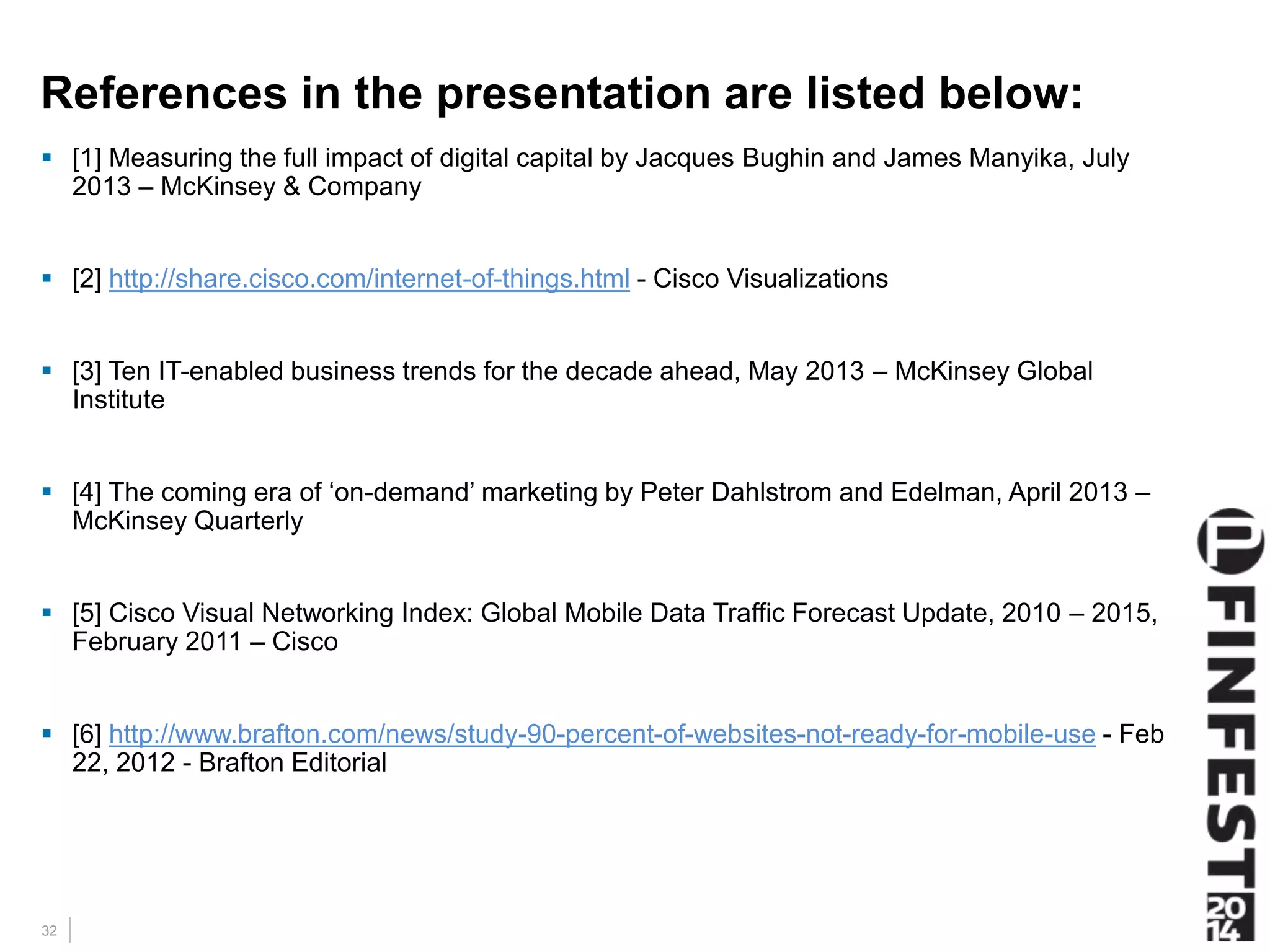Image resolution: width=1270 pixels, height=952 pixels.
Task: Select reference [5] Cisco Visual Networking Index
Action: [615, 627]
